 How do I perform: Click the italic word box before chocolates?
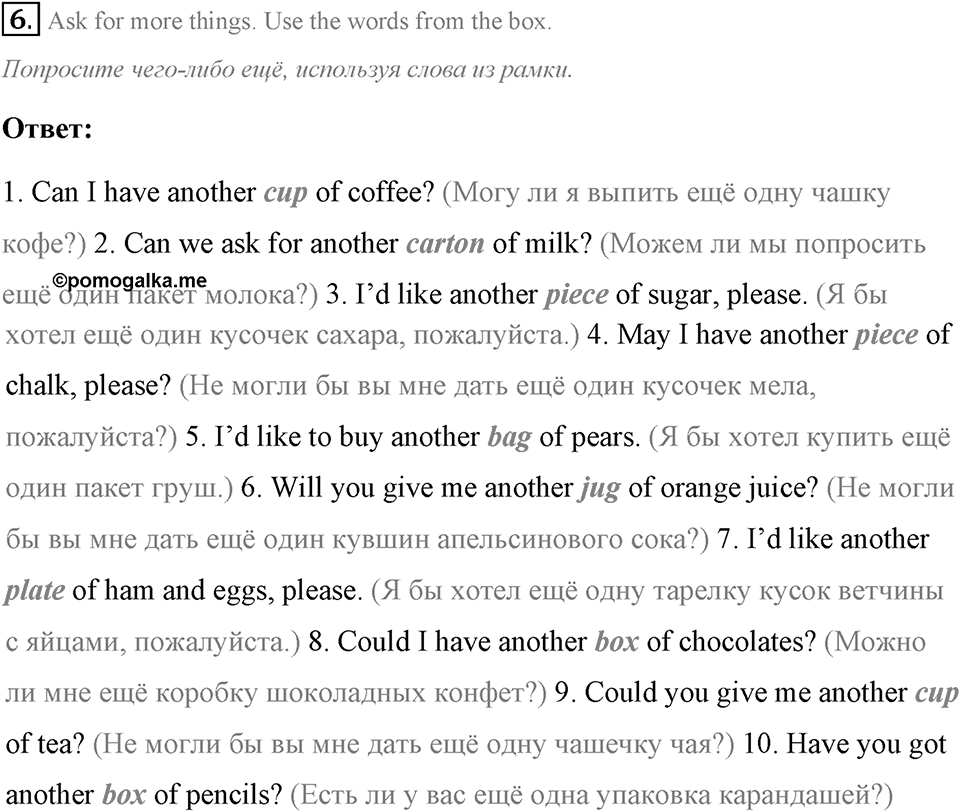click(617, 642)
